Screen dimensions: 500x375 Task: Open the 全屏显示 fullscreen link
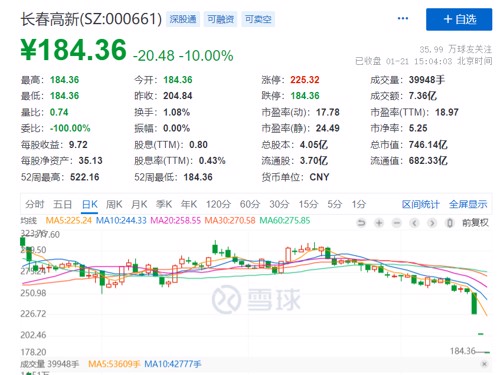pos(468,204)
